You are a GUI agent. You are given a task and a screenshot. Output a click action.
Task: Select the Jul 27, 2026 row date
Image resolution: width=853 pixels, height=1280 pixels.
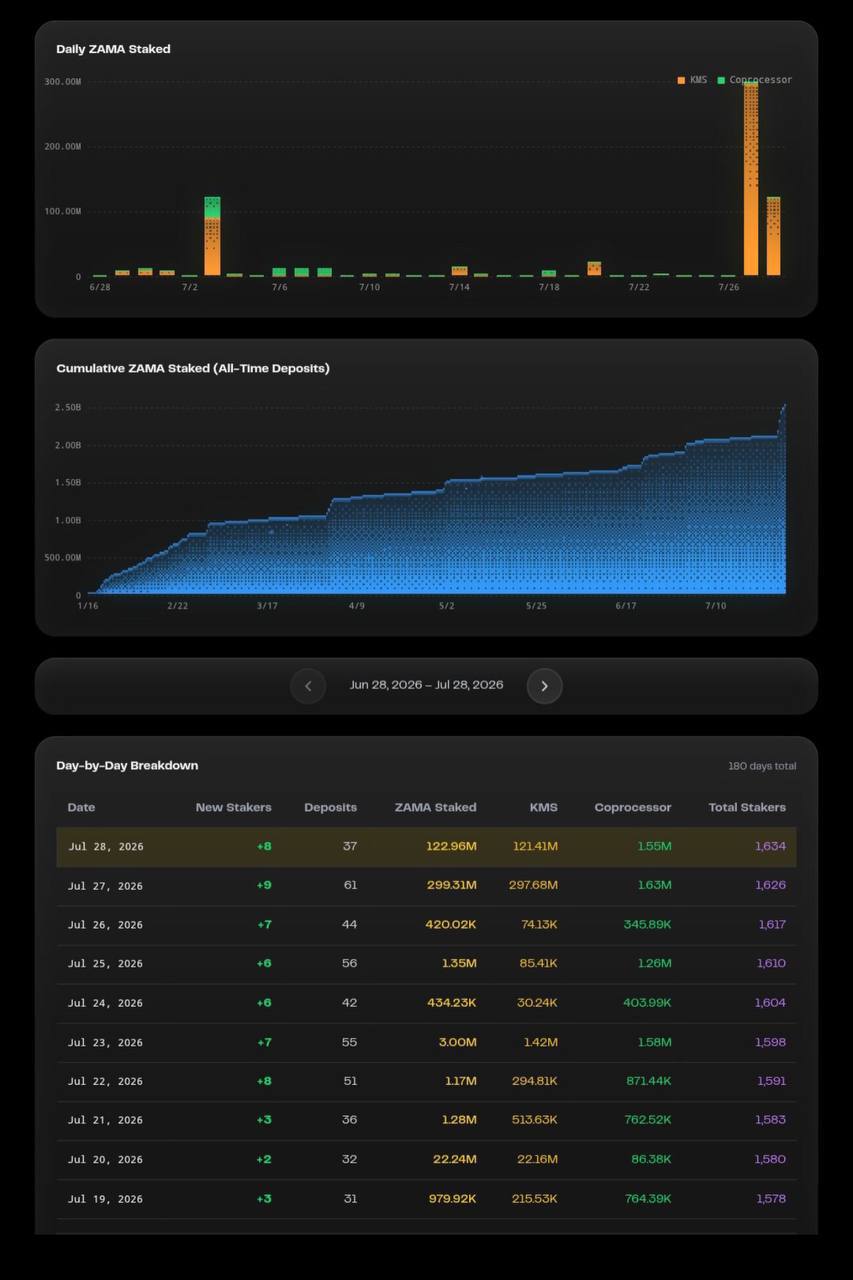(x=106, y=885)
